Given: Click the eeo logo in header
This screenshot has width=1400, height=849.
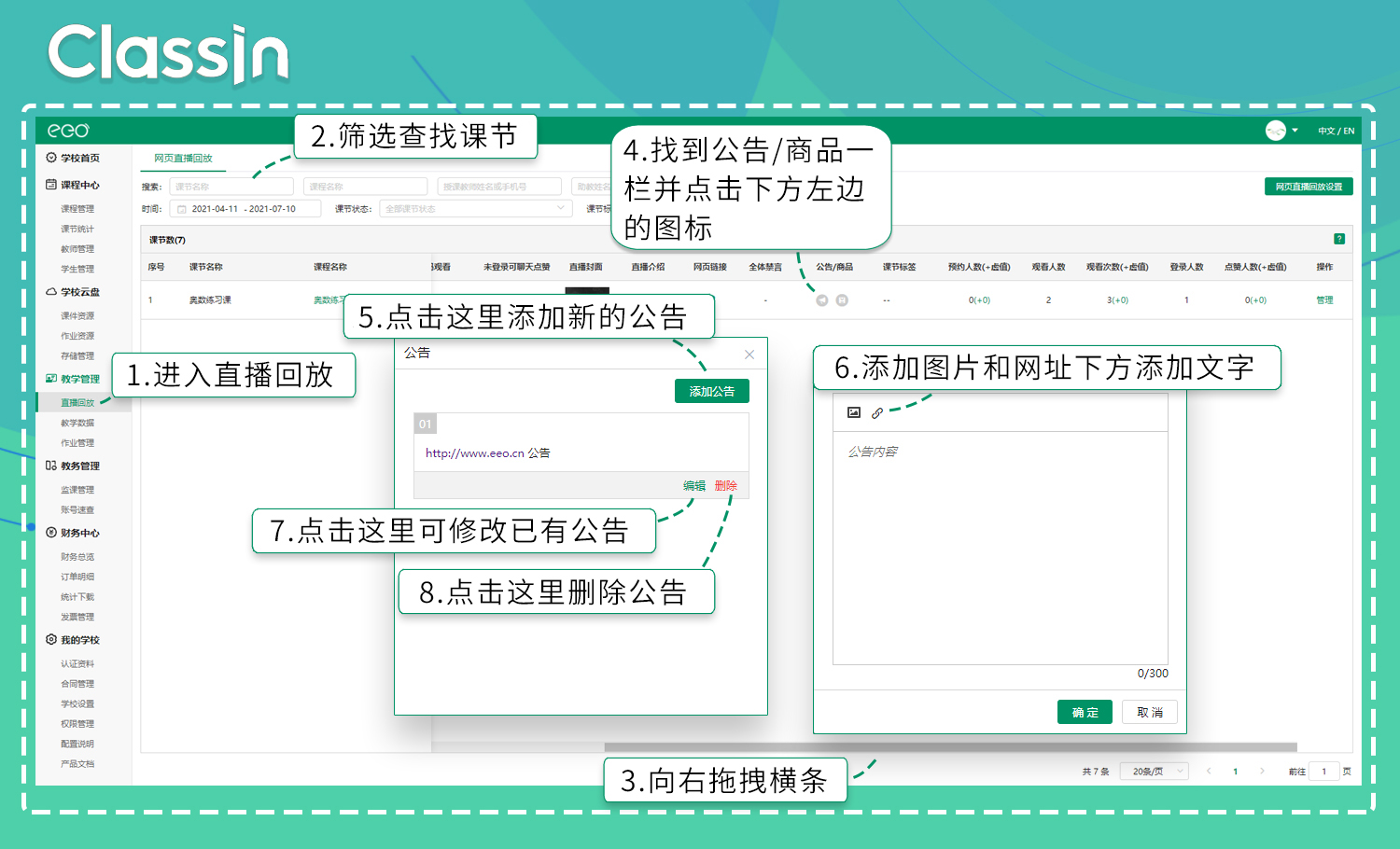Looking at the screenshot, I should 68,131.
